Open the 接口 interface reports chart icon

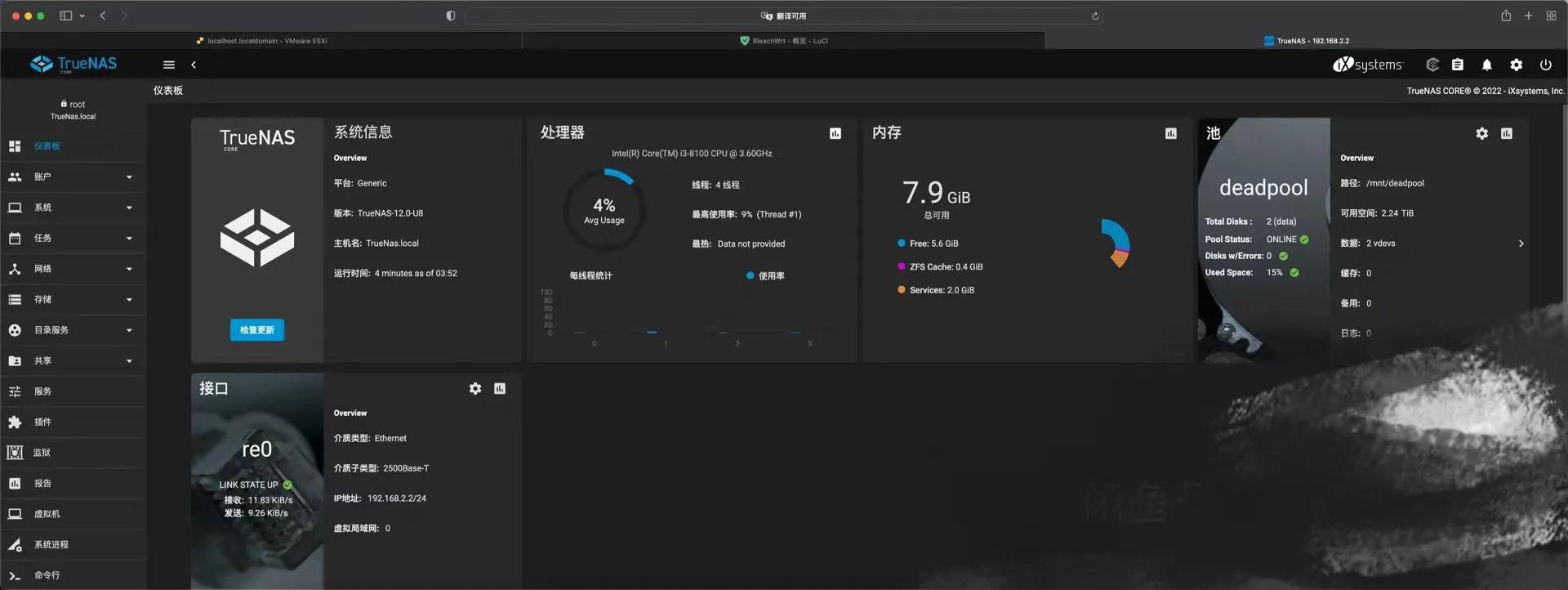[500, 389]
